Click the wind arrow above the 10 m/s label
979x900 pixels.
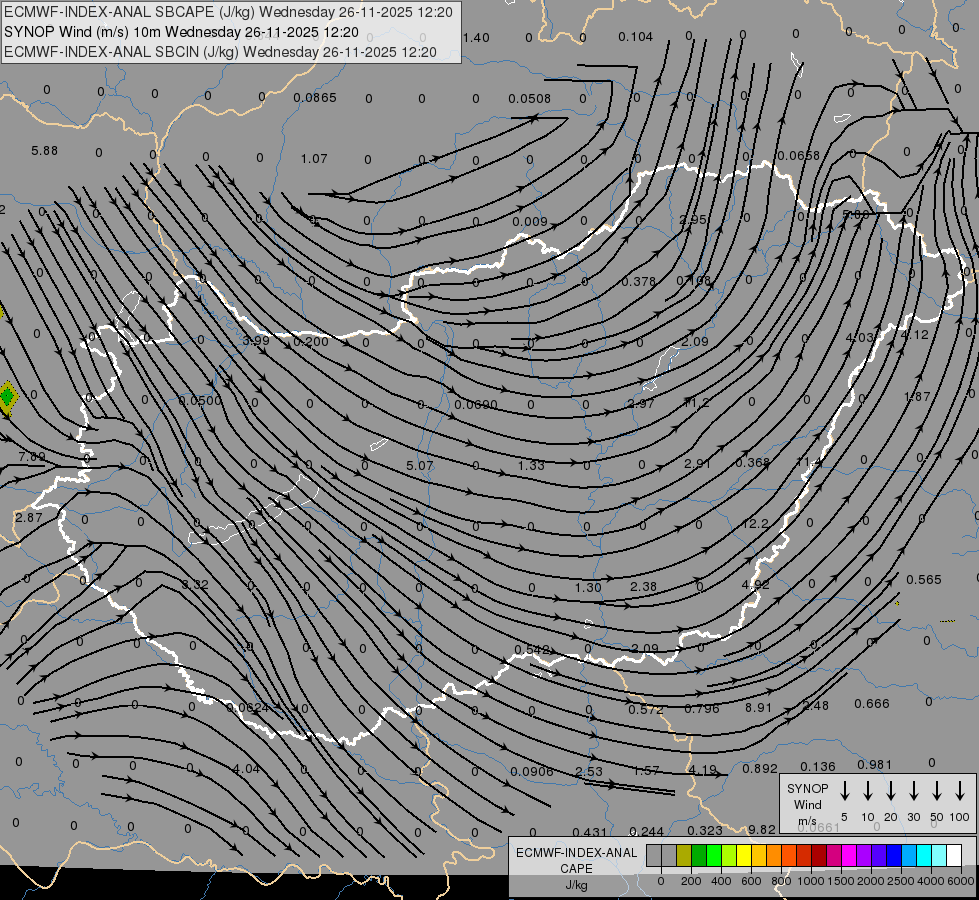point(868,791)
